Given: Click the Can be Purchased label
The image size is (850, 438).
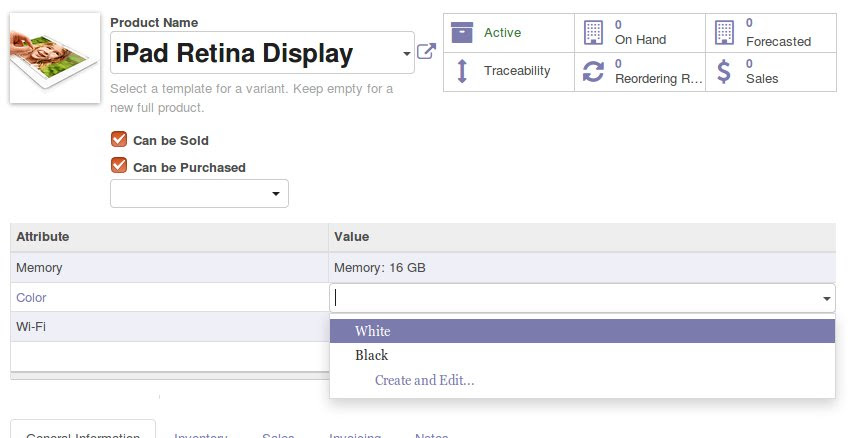Looking at the screenshot, I should point(189,168).
